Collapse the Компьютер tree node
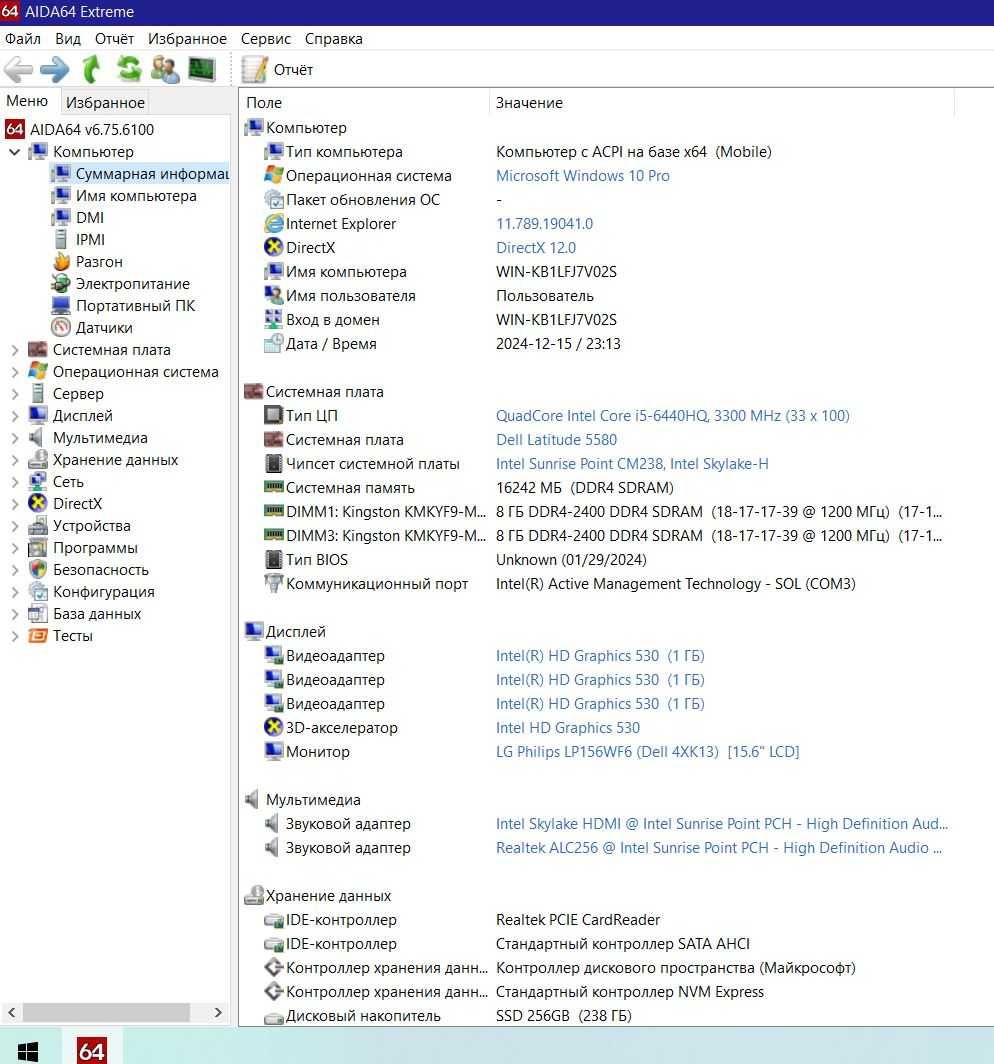 [x=14, y=152]
